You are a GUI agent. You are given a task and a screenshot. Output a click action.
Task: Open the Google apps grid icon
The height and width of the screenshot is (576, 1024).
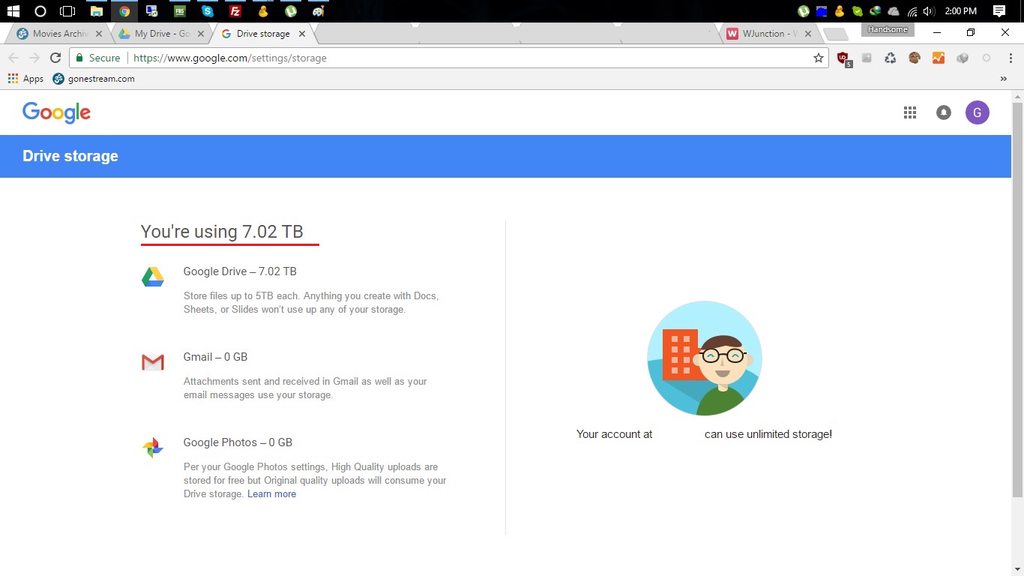910,113
